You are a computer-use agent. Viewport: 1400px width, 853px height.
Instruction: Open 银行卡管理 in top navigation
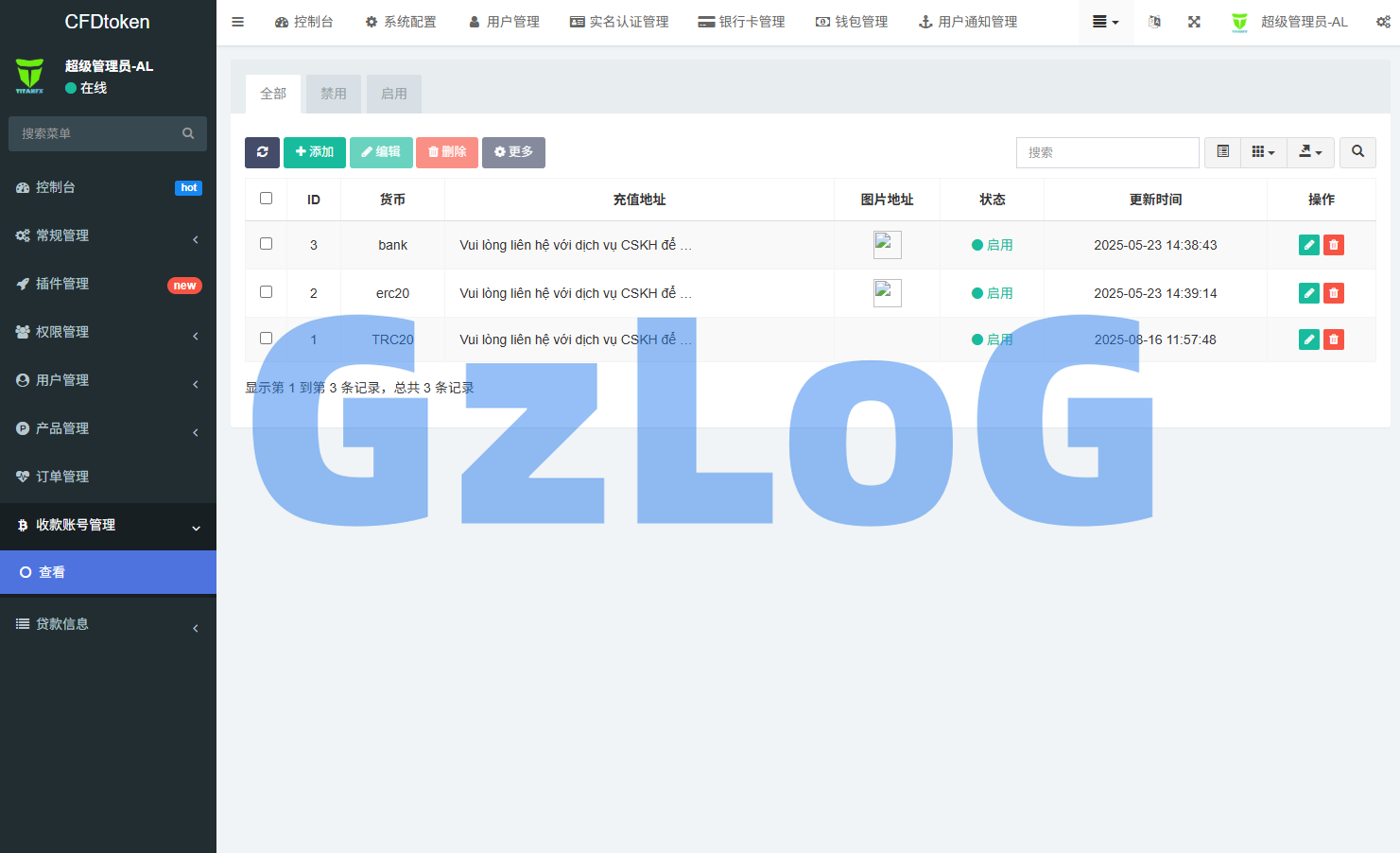click(741, 22)
